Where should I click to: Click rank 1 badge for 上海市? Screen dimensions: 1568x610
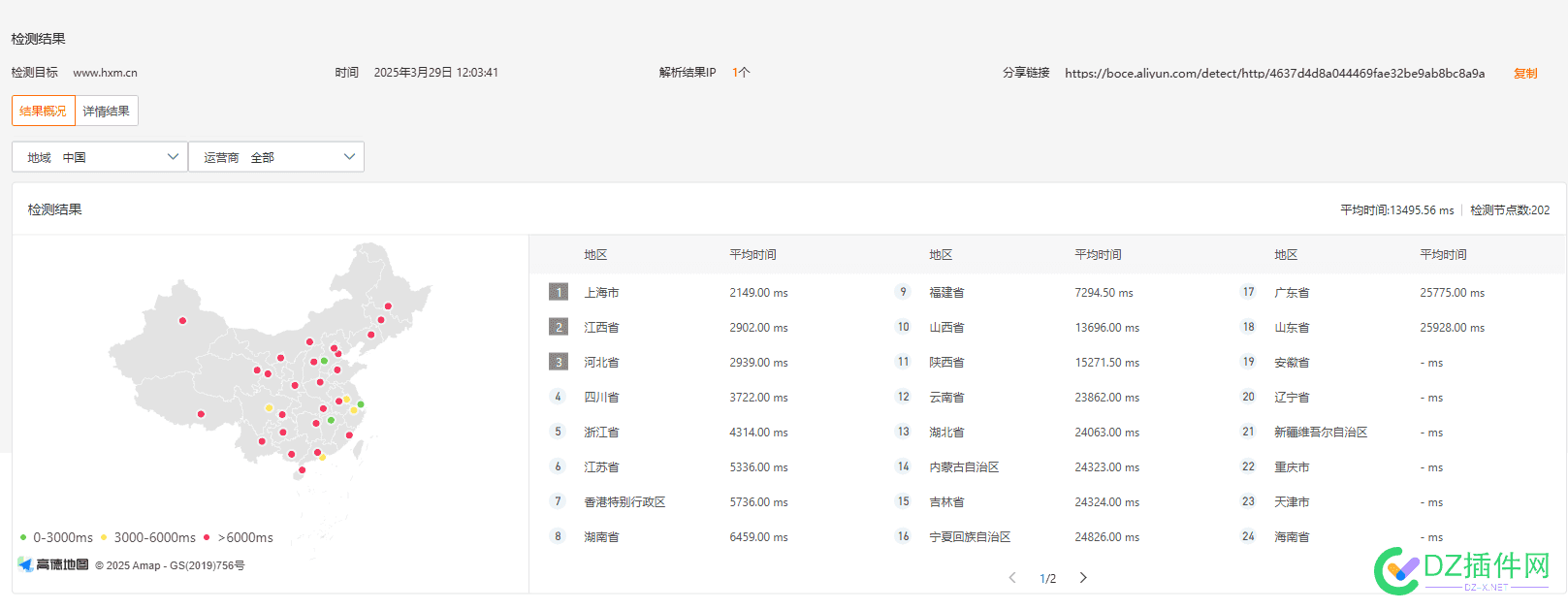(x=559, y=292)
